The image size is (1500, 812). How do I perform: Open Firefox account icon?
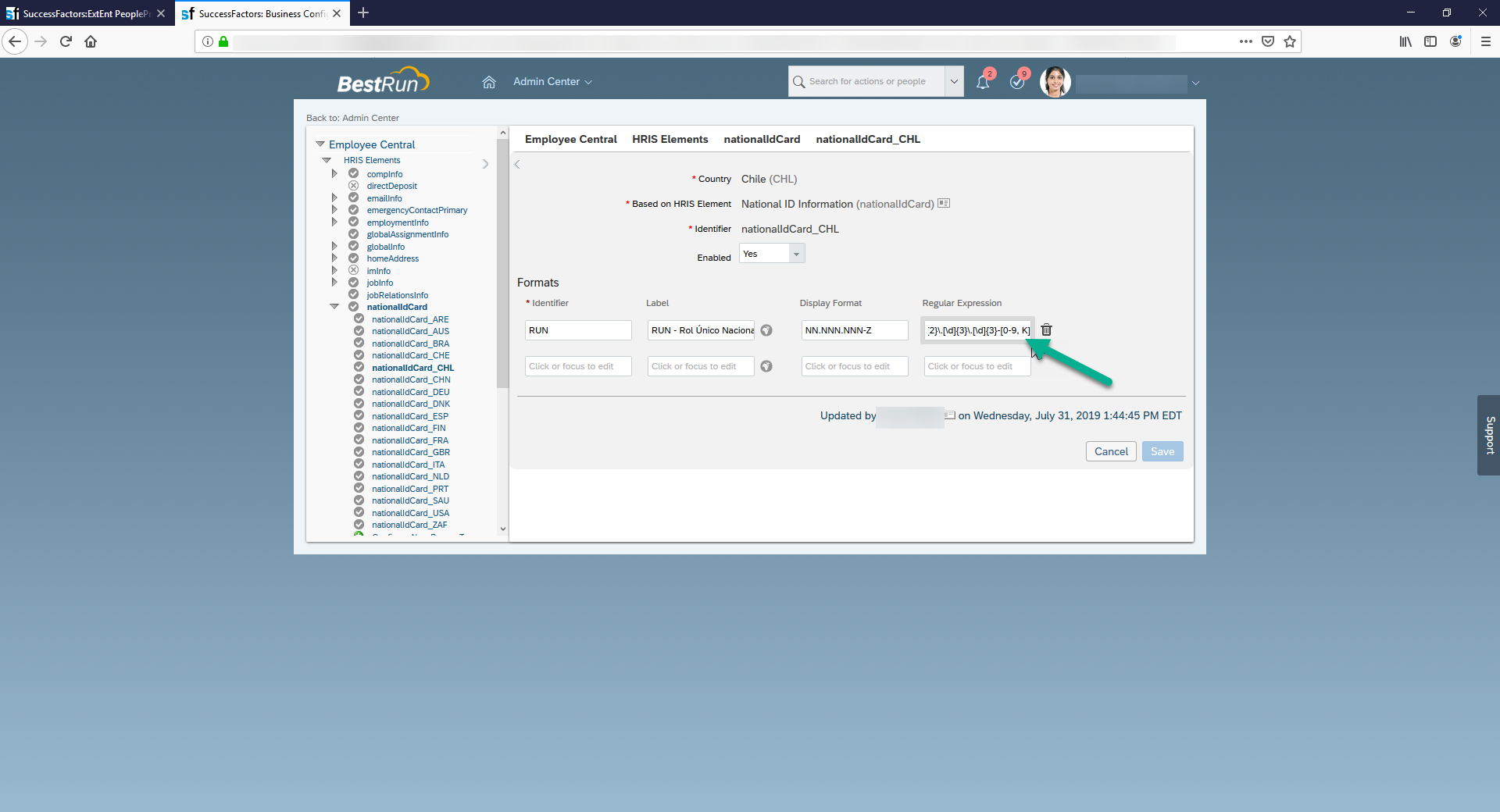coord(1455,41)
